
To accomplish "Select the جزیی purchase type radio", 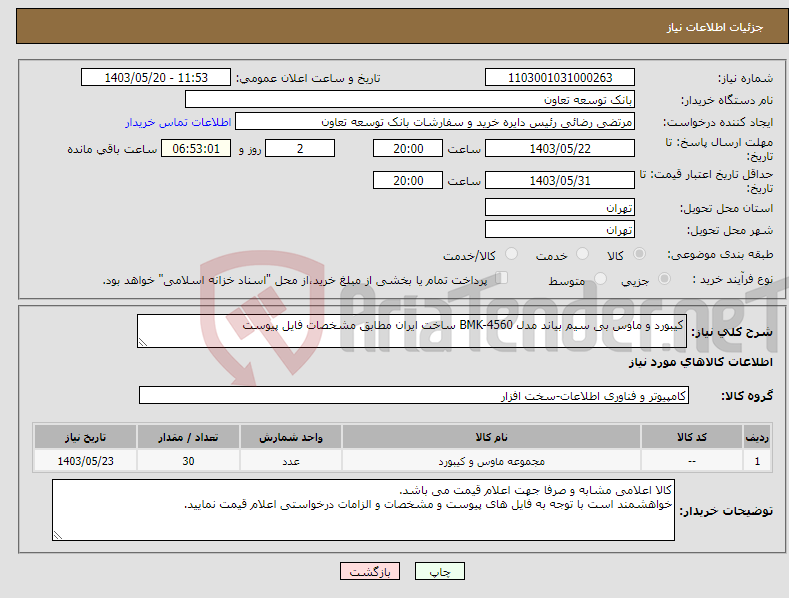I will tap(664, 278).
